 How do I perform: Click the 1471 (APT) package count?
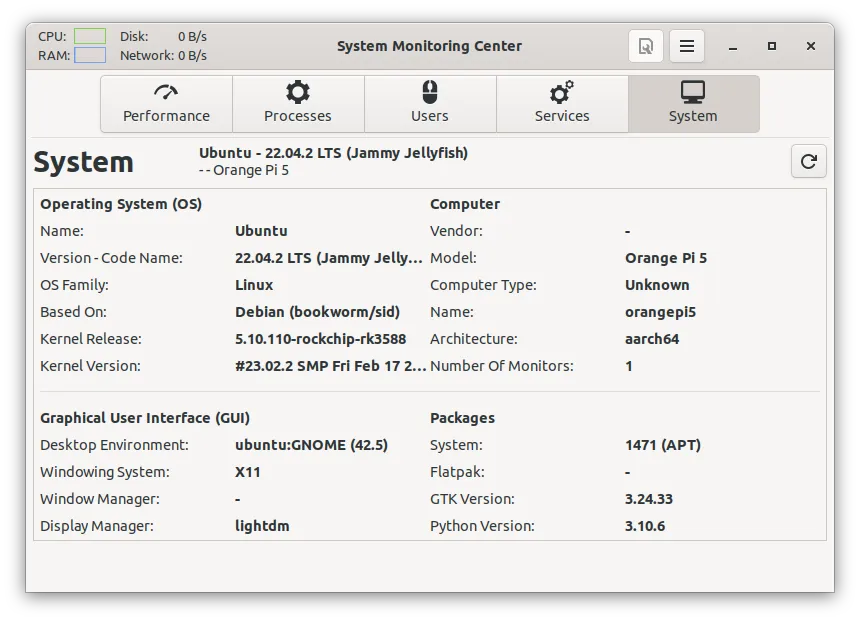(x=662, y=445)
